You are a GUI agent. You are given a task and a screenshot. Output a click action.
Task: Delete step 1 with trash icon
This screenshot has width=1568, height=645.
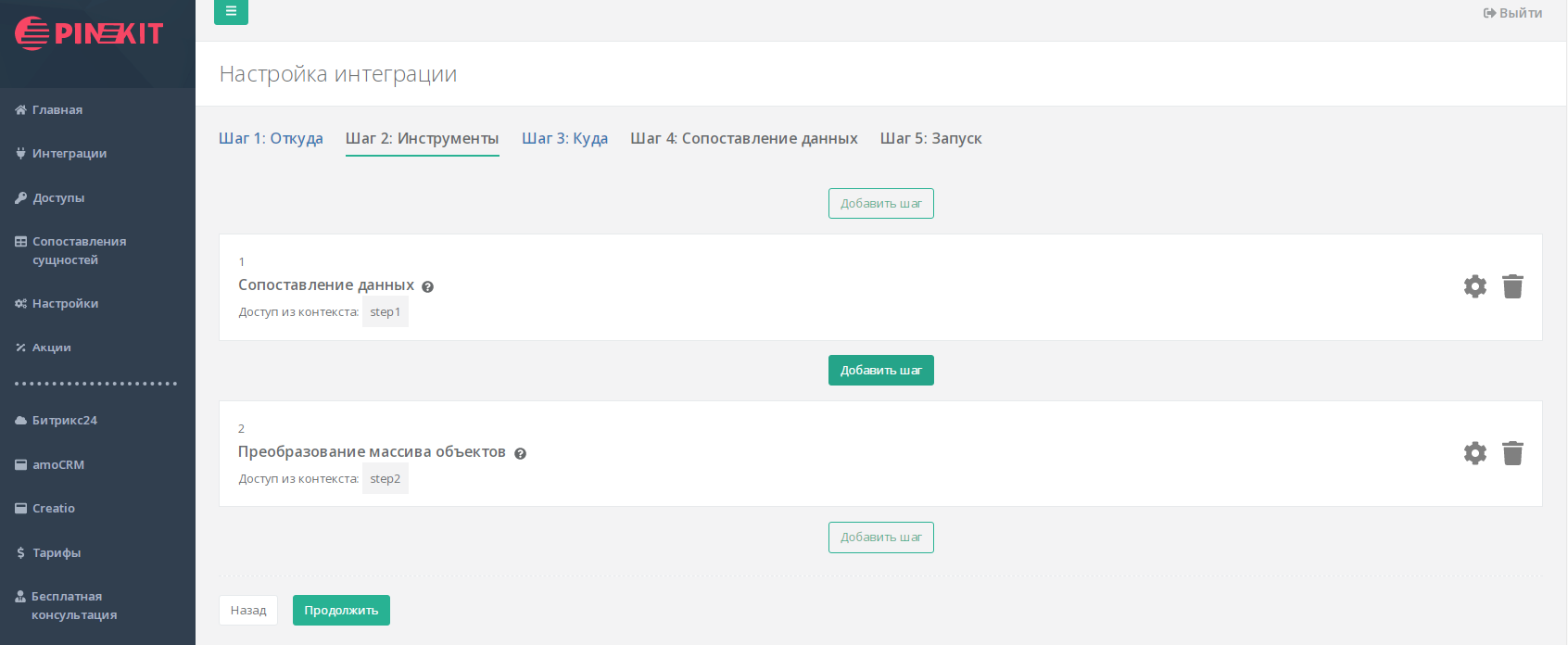point(1512,286)
